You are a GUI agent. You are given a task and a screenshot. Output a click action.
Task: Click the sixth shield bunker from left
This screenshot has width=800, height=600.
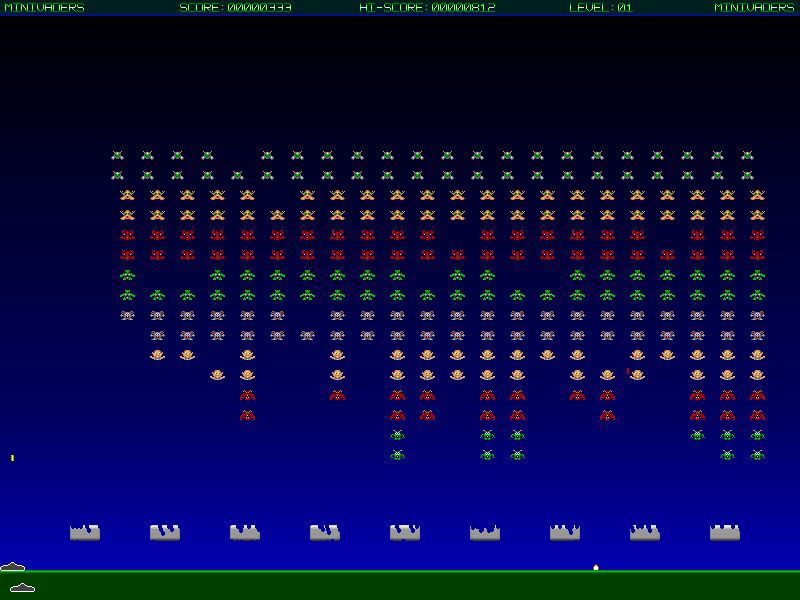485,532
